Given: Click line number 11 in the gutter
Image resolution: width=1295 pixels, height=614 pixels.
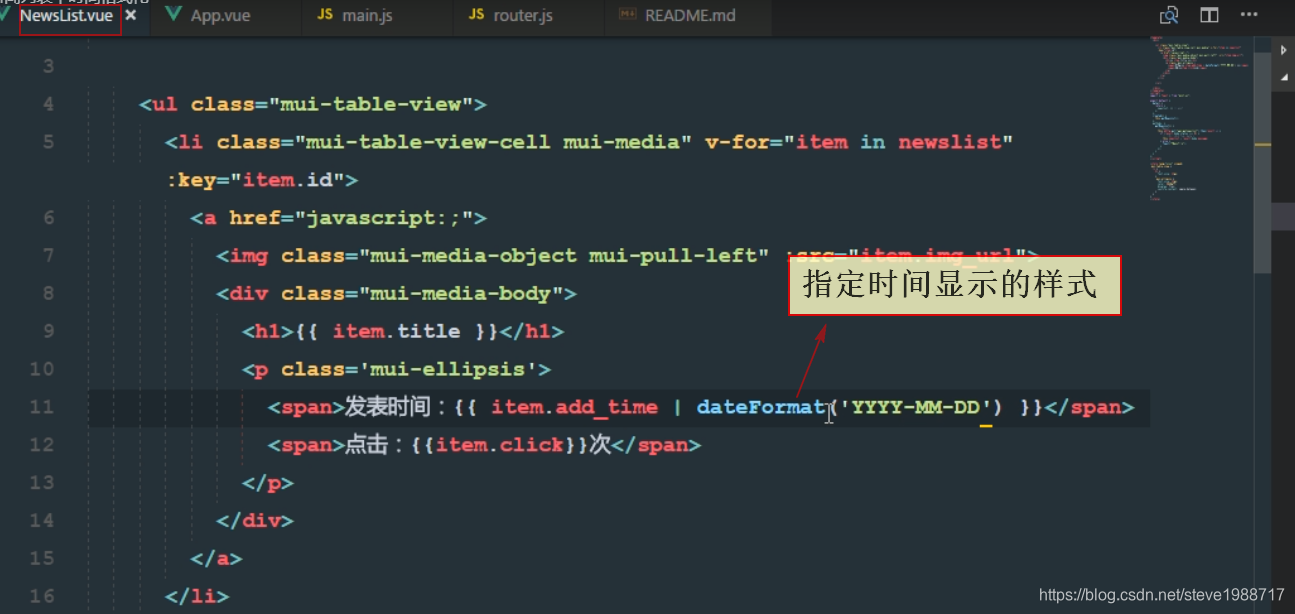Looking at the screenshot, I should 42,407.
